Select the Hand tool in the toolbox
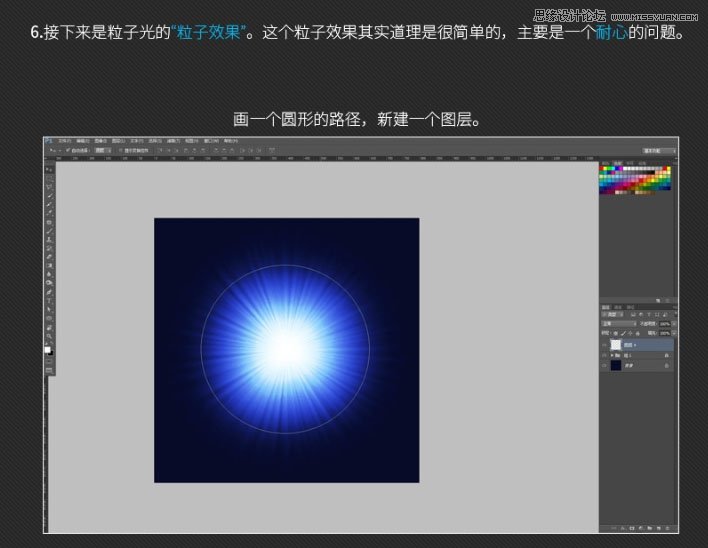Image resolution: width=708 pixels, height=548 pixels. 49,326
